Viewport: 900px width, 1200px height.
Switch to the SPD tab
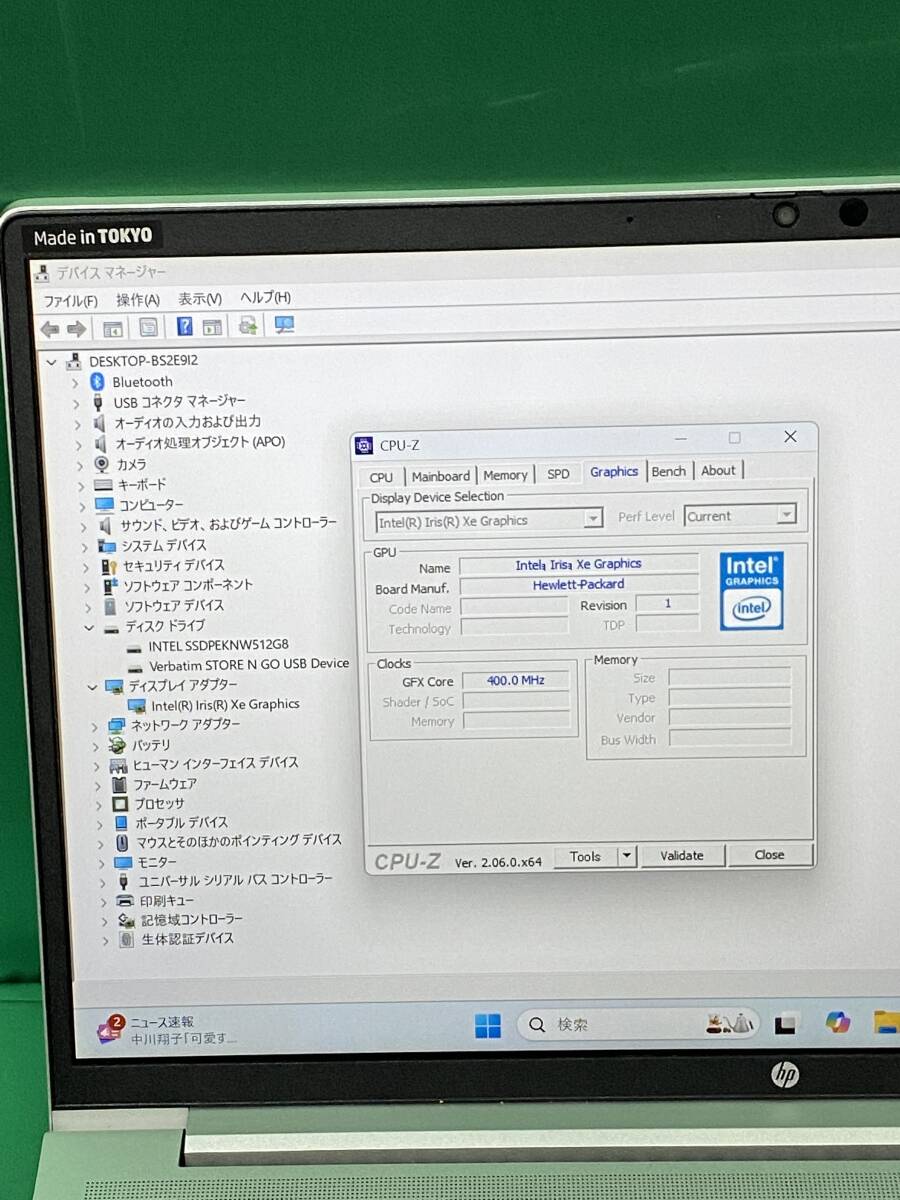click(558, 474)
